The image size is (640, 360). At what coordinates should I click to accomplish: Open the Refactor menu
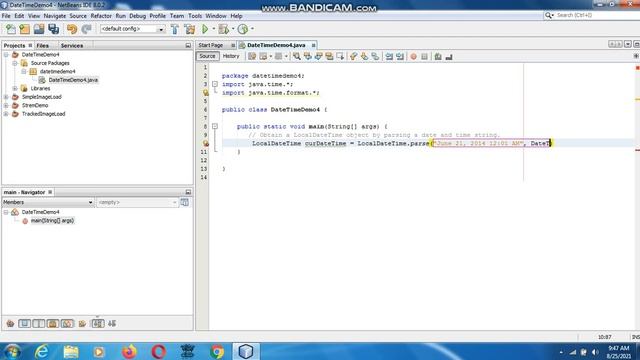point(101,16)
